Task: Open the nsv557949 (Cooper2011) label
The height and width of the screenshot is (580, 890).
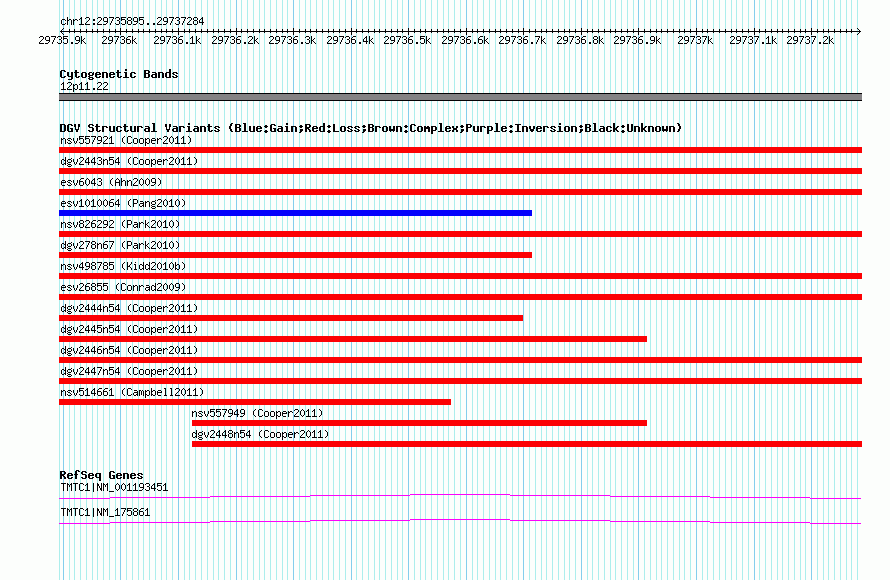Action: tap(257, 413)
